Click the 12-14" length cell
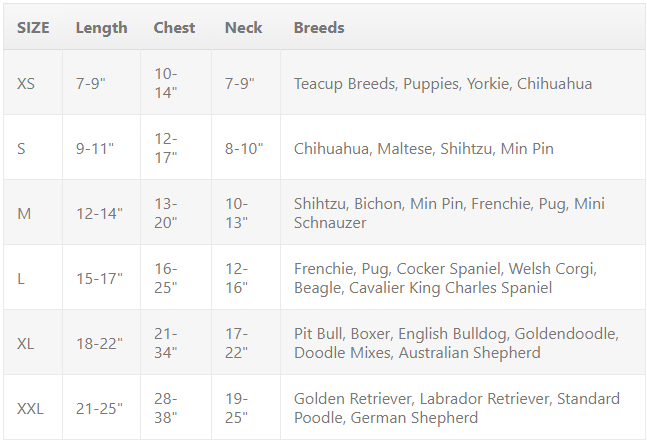 coord(99,213)
